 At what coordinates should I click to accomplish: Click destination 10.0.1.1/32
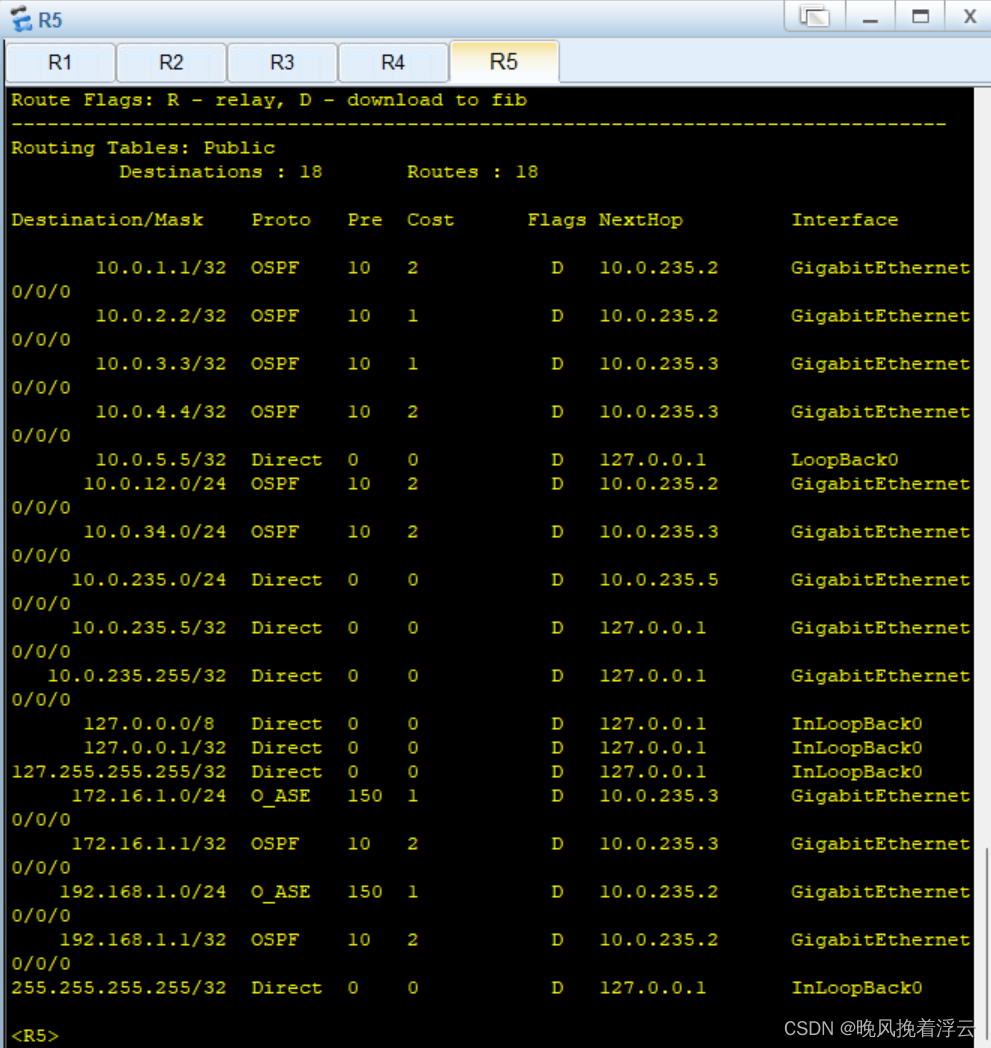tap(160, 267)
